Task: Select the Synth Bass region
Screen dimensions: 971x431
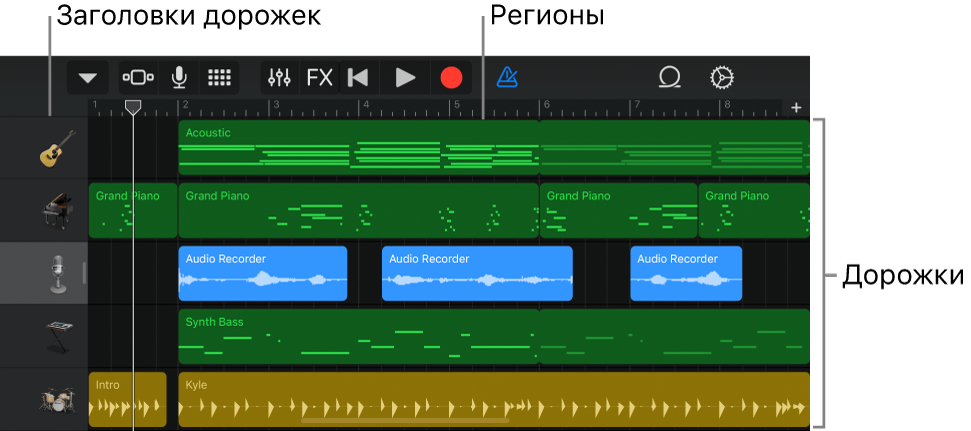Action: 359,336
